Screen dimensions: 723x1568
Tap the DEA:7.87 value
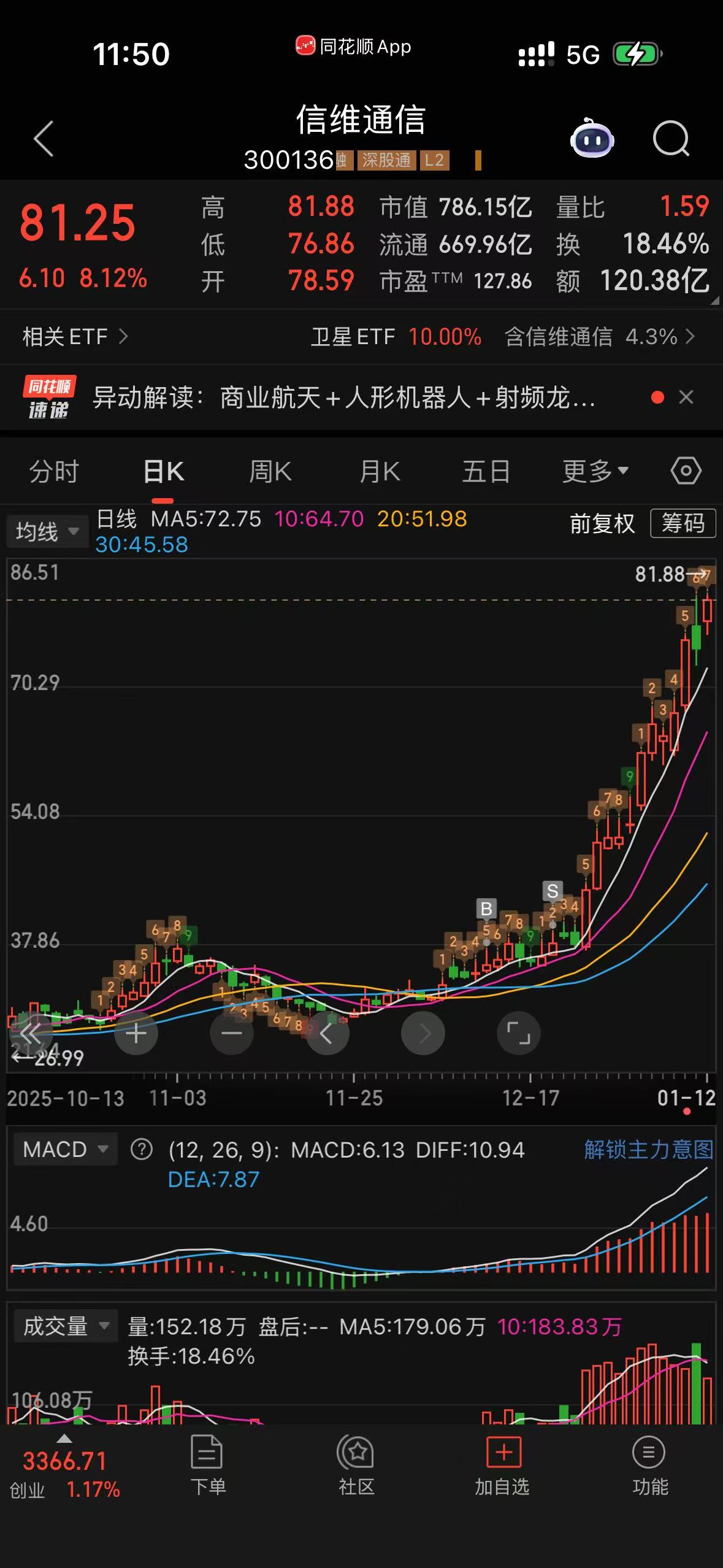(213, 1179)
